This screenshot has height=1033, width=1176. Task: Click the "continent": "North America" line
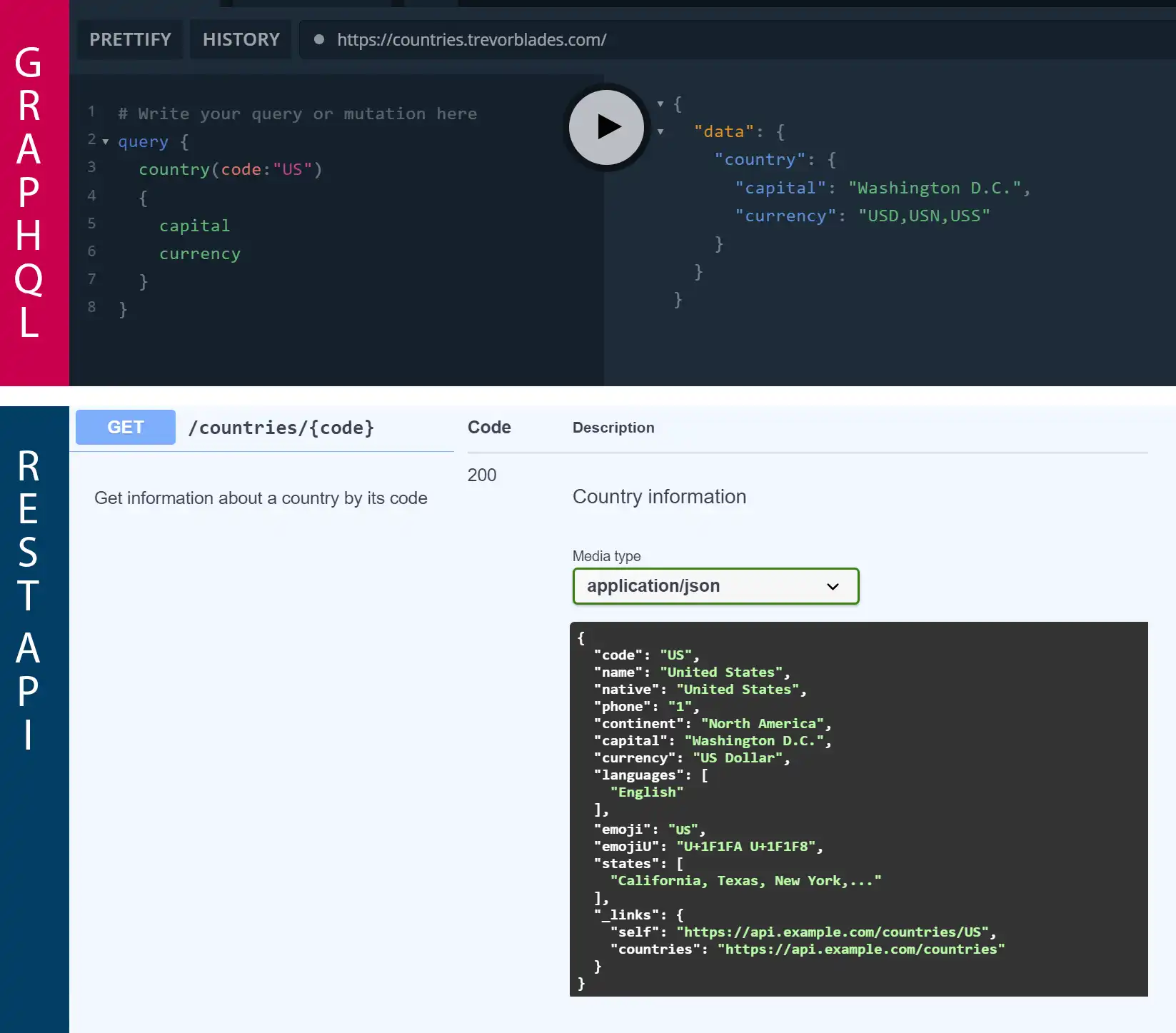click(x=713, y=724)
